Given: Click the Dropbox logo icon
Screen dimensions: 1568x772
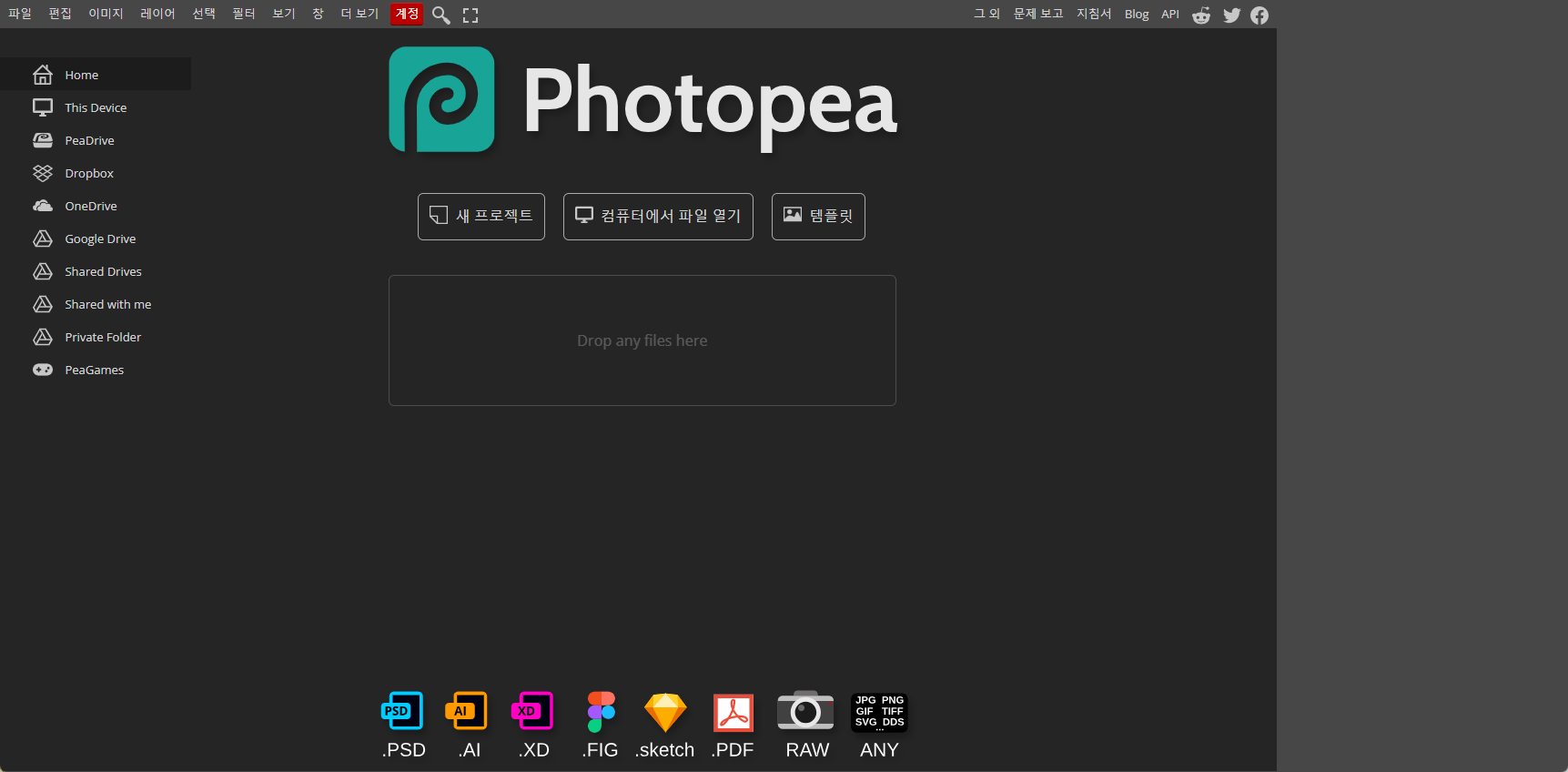Looking at the screenshot, I should (x=43, y=173).
